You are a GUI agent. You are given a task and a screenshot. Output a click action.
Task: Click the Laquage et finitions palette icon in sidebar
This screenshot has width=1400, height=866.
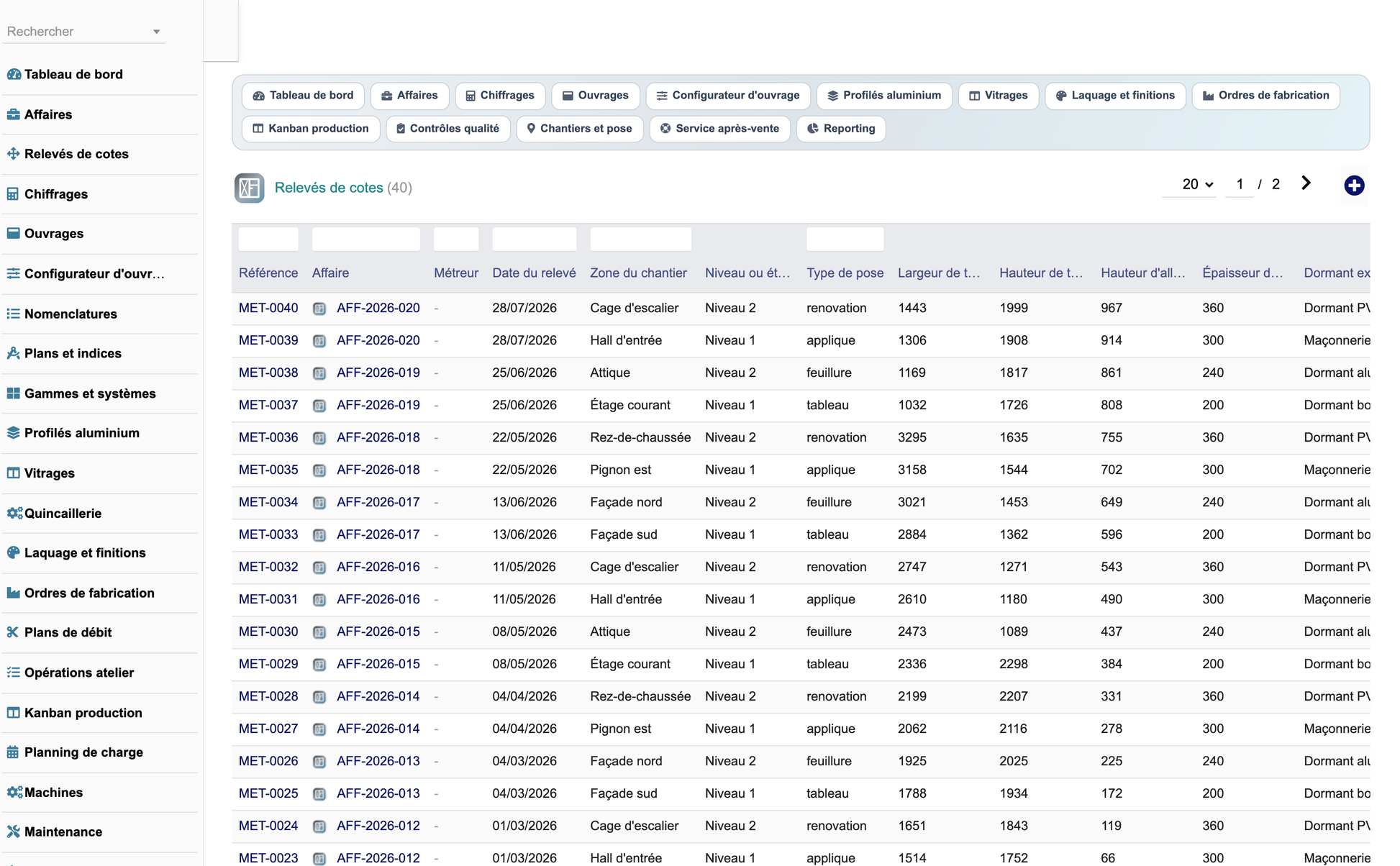click(x=14, y=553)
